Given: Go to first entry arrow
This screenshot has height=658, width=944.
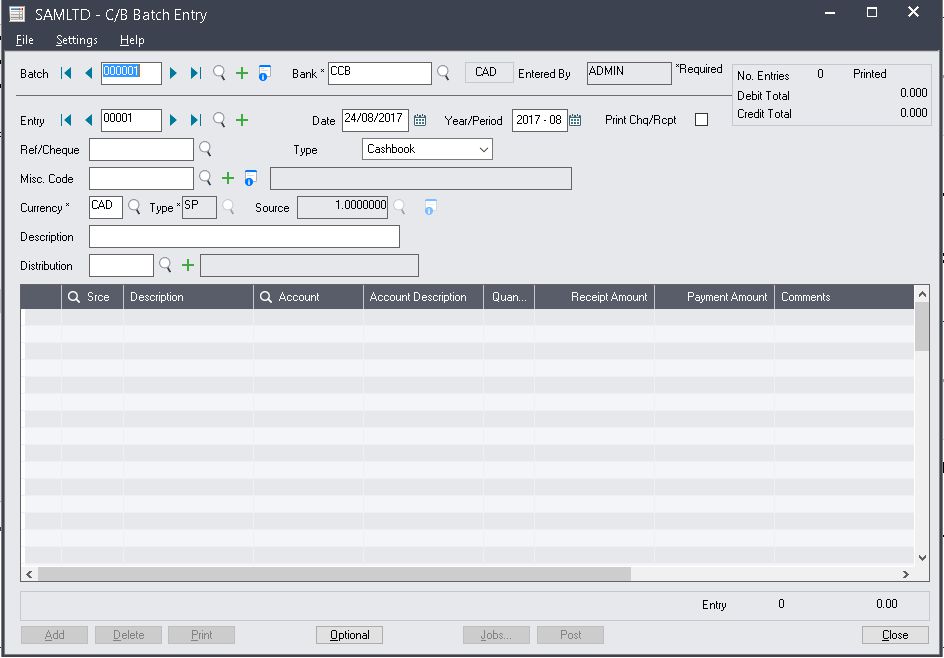Looking at the screenshot, I should coord(66,120).
